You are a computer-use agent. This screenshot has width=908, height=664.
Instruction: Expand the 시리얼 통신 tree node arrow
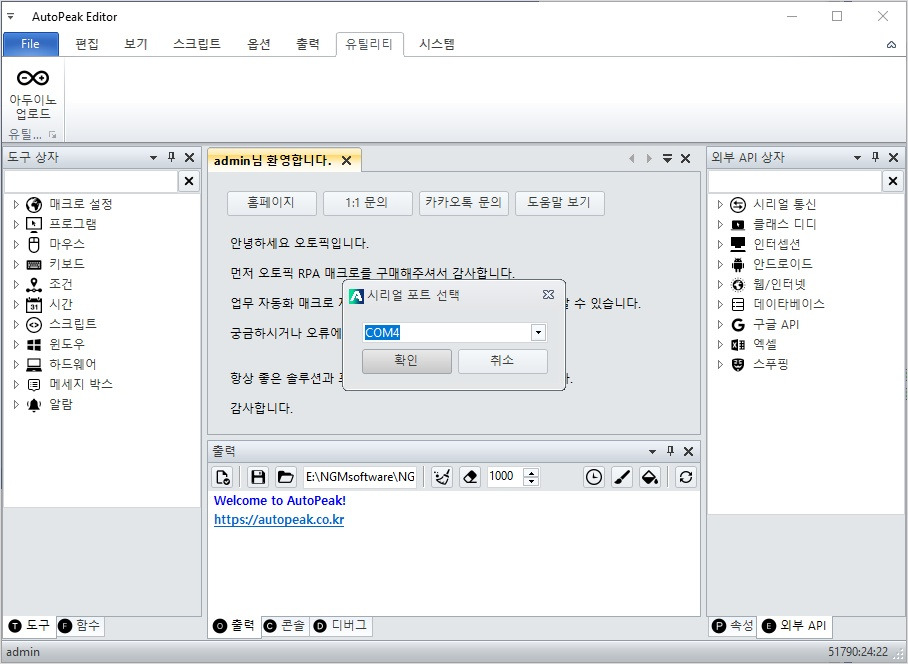point(720,204)
